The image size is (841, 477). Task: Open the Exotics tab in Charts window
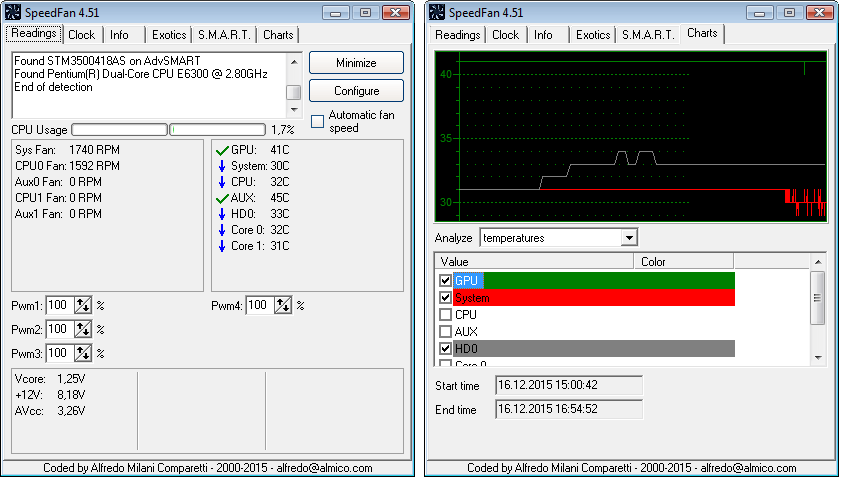pyautogui.click(x=592, y=34)
